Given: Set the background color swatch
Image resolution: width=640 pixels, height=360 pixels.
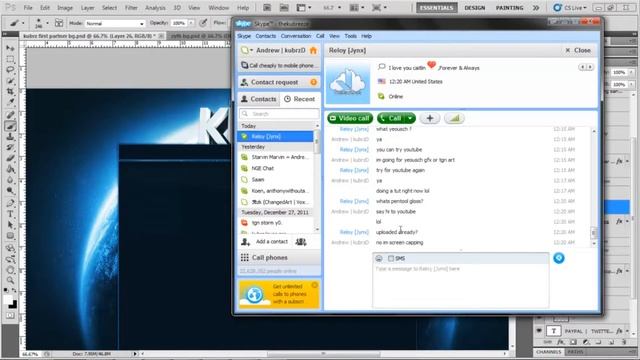Looking at the screenshot, I should coord(13,305).
